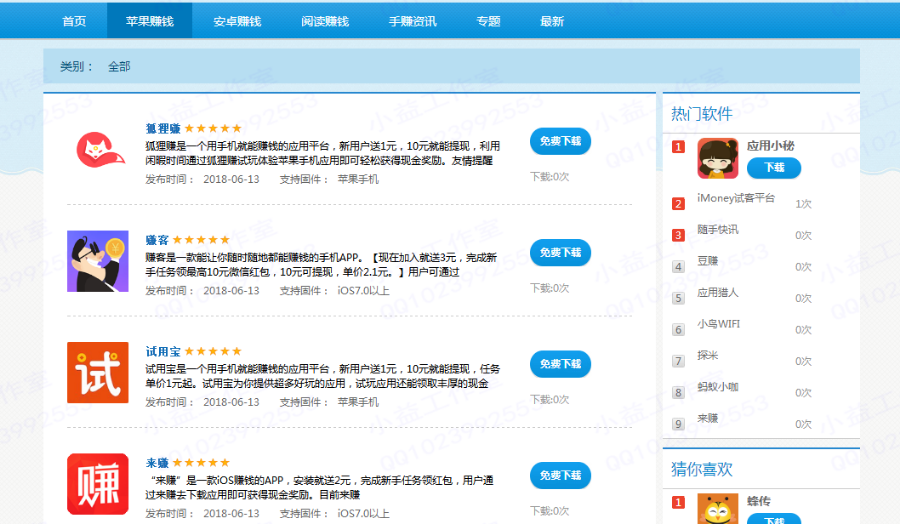The width and height of the screenshot is (900, 524).
Task: Click rank badge 4 beside 豆赚
Action: 678,267
